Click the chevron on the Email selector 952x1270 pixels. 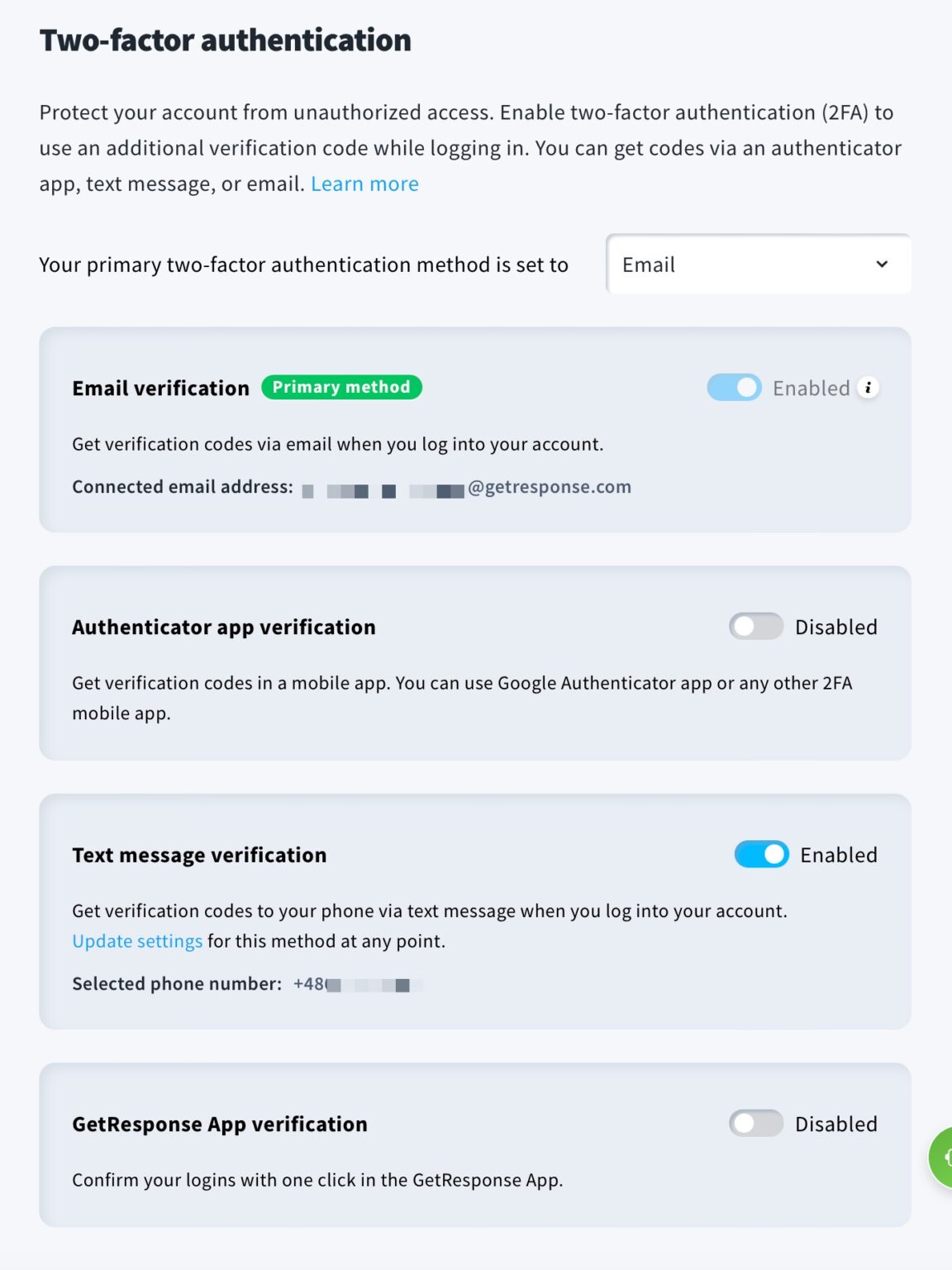tap(882, 264)
